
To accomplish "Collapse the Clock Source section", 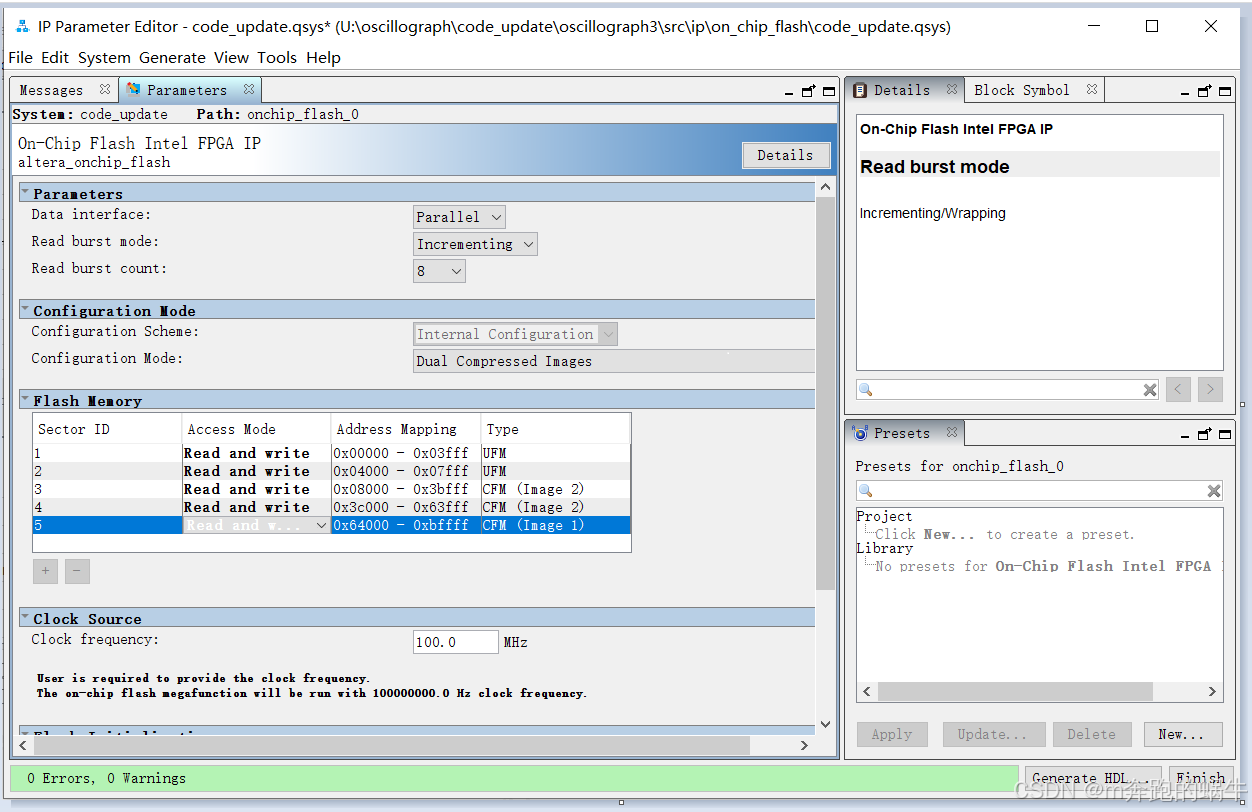I will pyautogui.click(x=24, y=618).
